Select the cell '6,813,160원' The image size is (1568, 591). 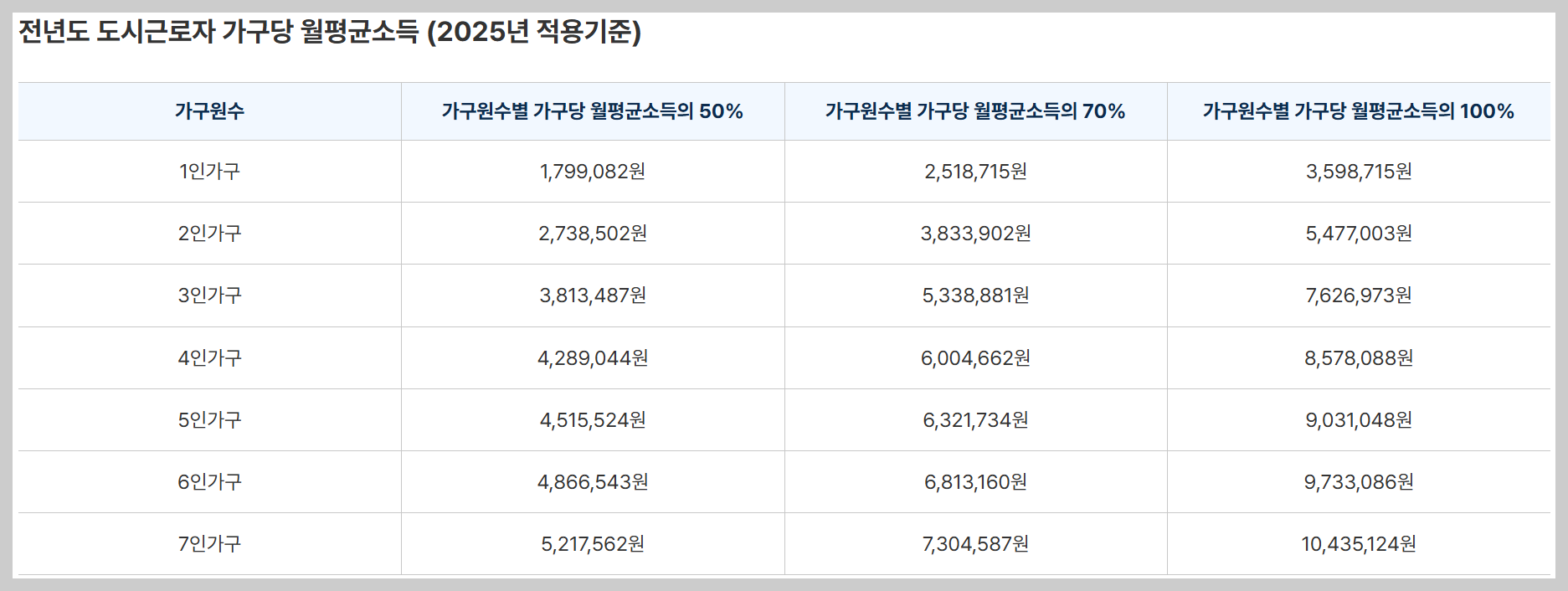click(975, 482)
